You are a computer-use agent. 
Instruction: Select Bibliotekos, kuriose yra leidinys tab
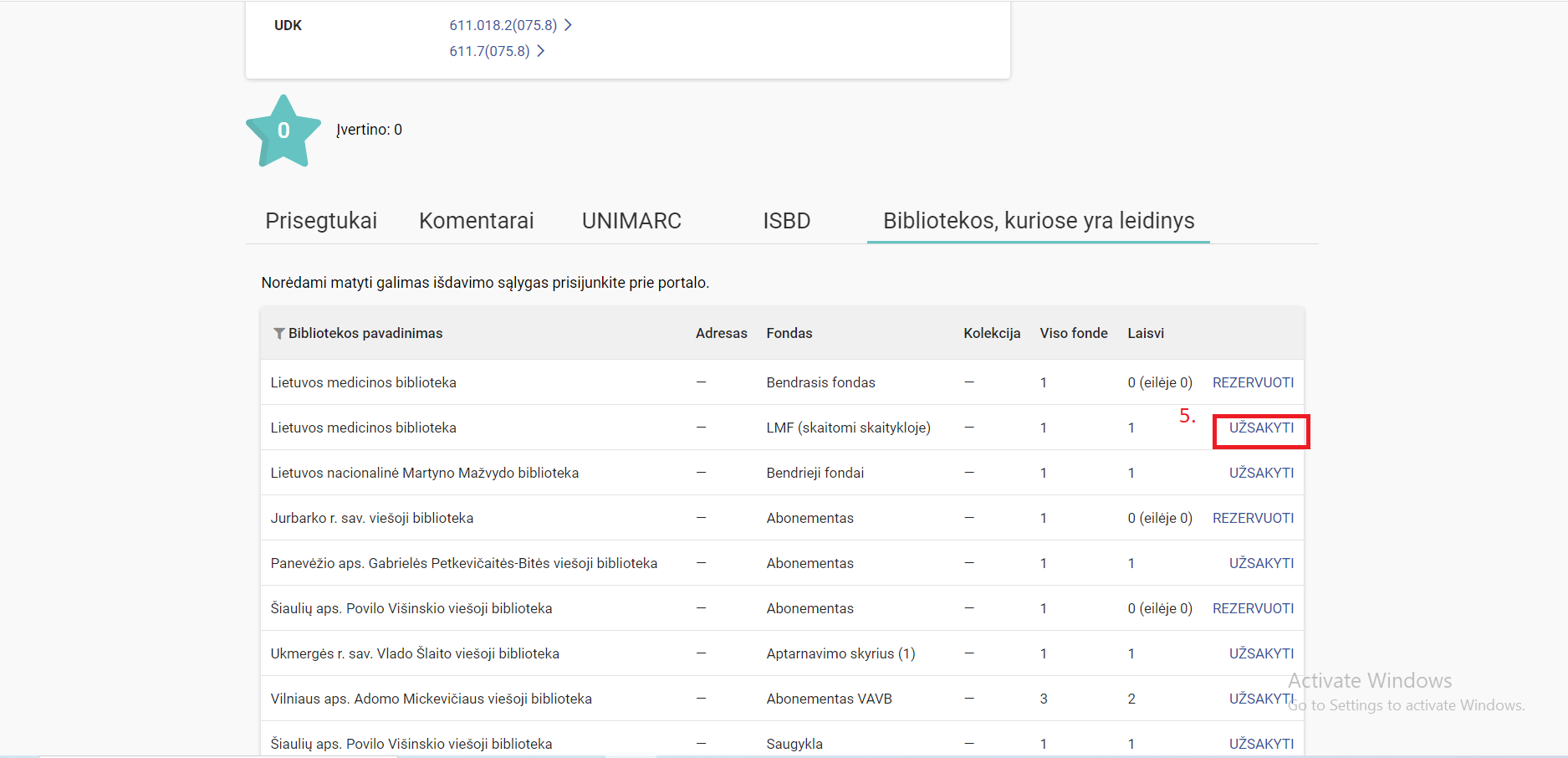pyautogui.click(x=1038, y=221)
